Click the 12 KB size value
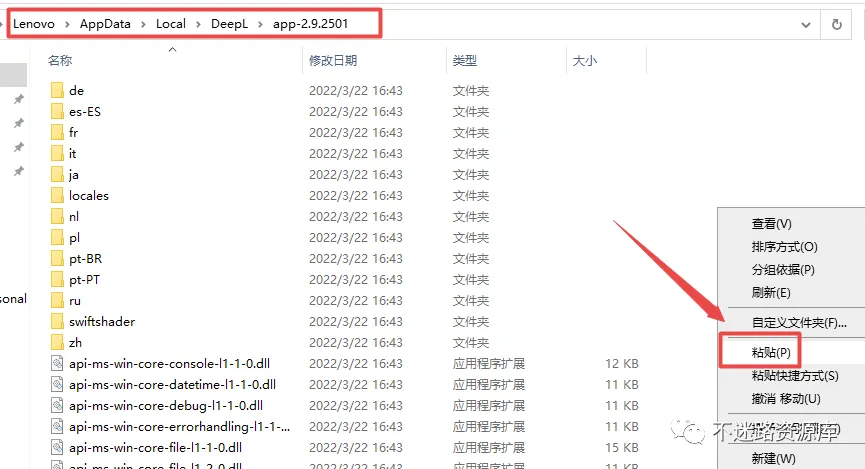Image resolution: width=865 pixels, height=469 pixels. 622,364
